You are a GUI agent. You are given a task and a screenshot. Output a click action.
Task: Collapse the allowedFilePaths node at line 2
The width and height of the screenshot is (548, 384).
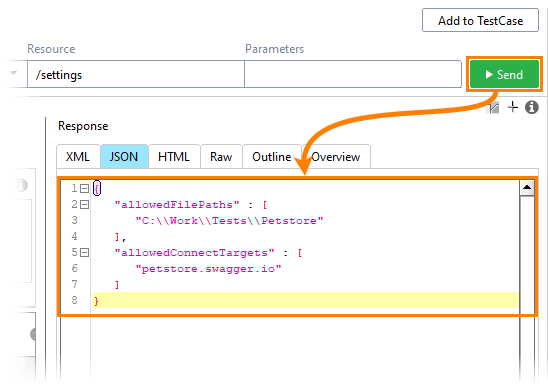84,204
